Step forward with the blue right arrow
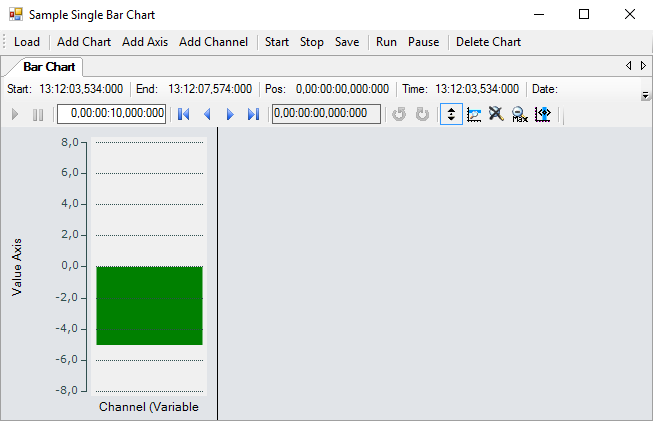 [x=230, y=114]
